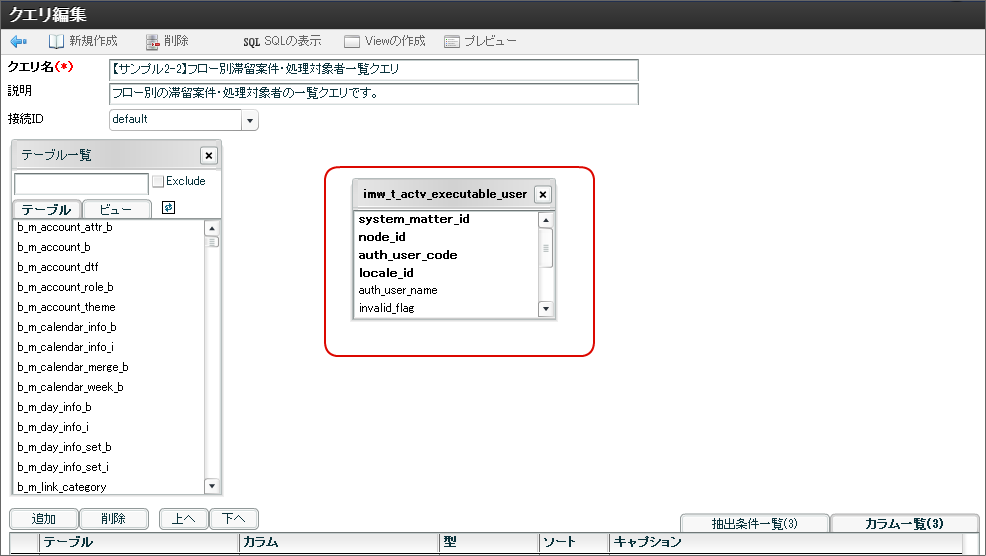This screenshot has height=556, width=986.
Task: Switch to the テーブル tab
Action: click(47, 209)
